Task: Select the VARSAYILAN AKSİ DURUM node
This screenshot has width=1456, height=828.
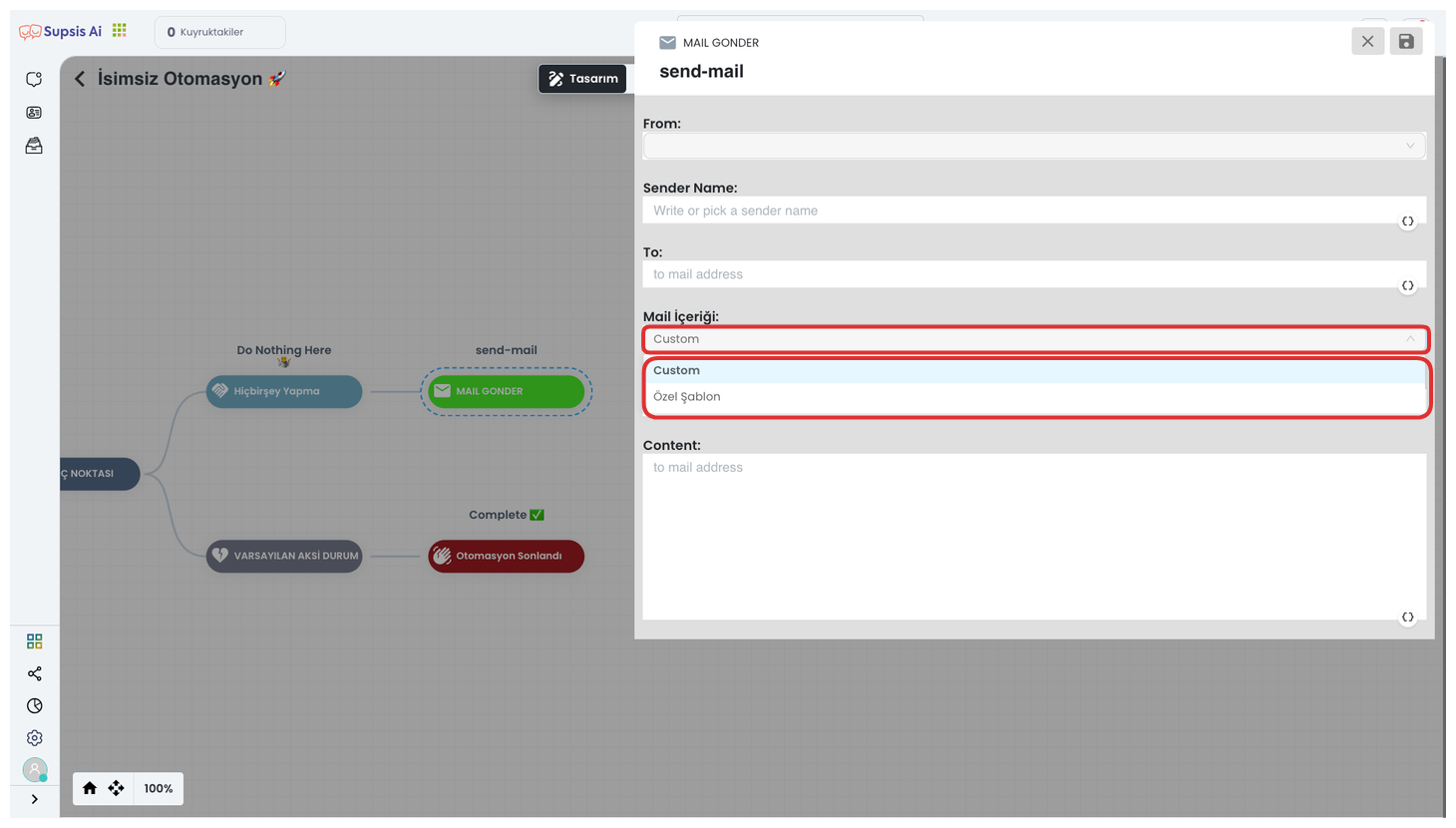Action: click(x=284, y=556)
